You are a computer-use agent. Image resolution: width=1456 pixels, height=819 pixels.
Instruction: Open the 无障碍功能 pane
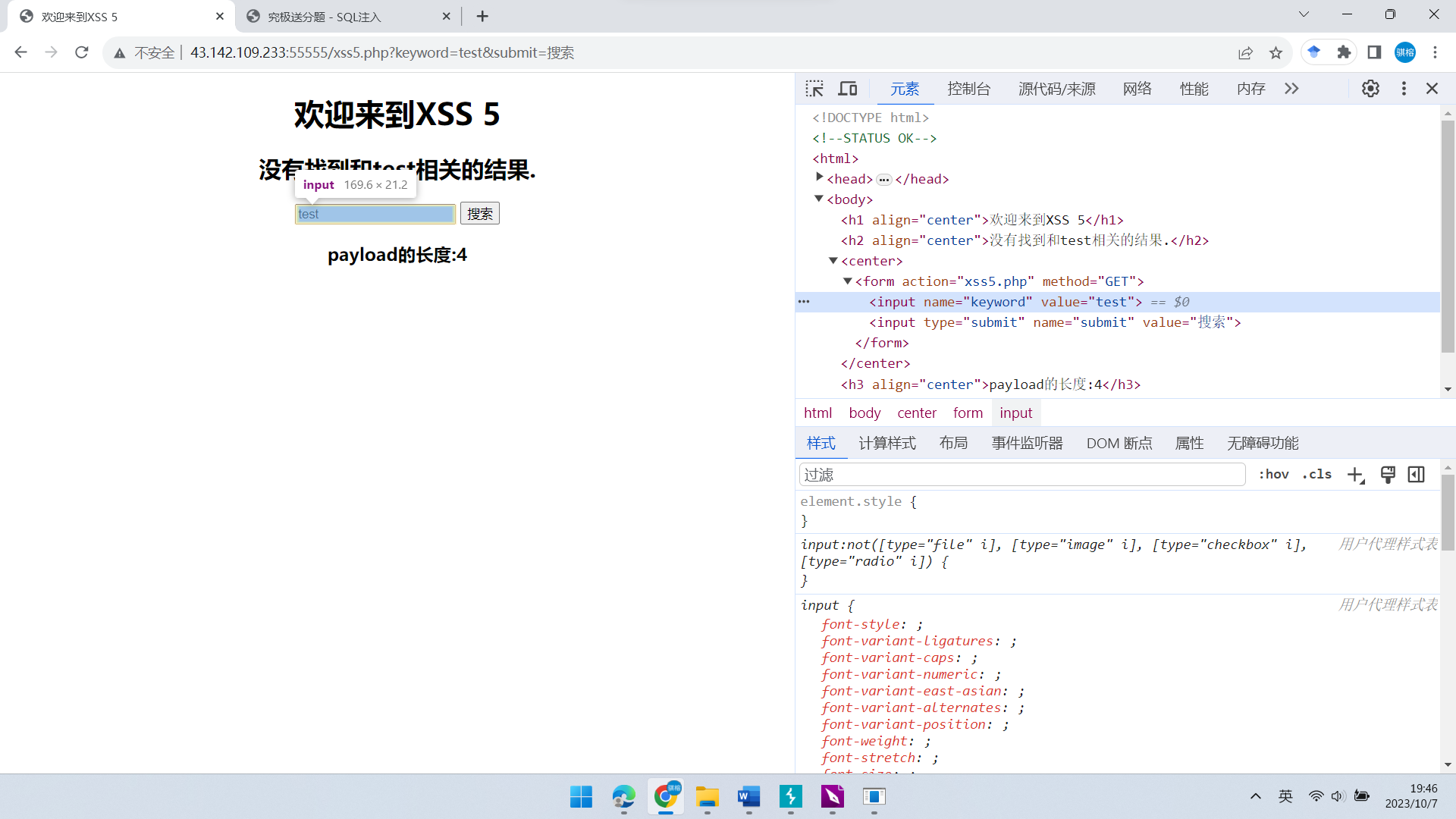1263,443
